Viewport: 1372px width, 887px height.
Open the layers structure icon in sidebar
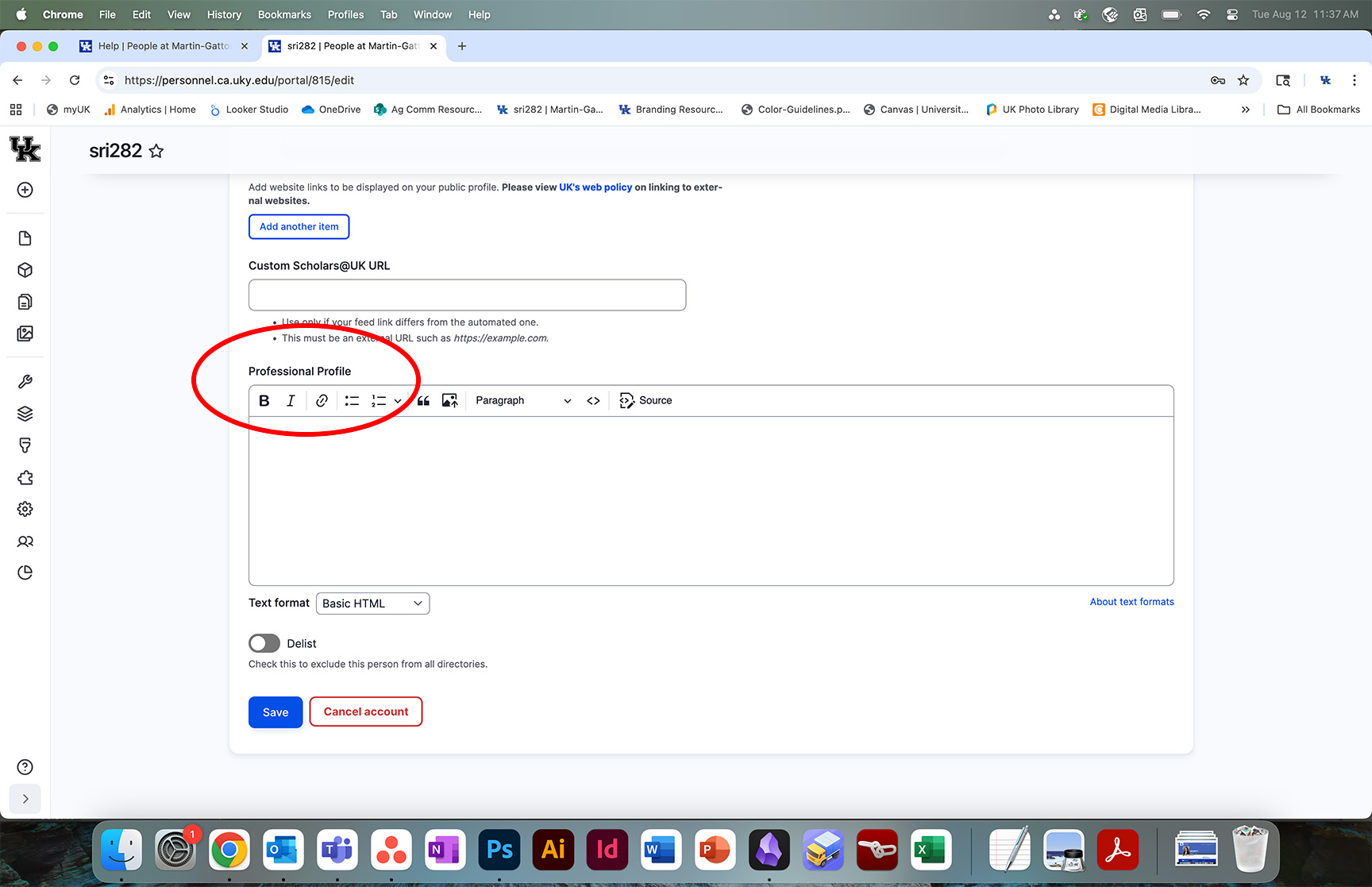[x=25, y=414]
